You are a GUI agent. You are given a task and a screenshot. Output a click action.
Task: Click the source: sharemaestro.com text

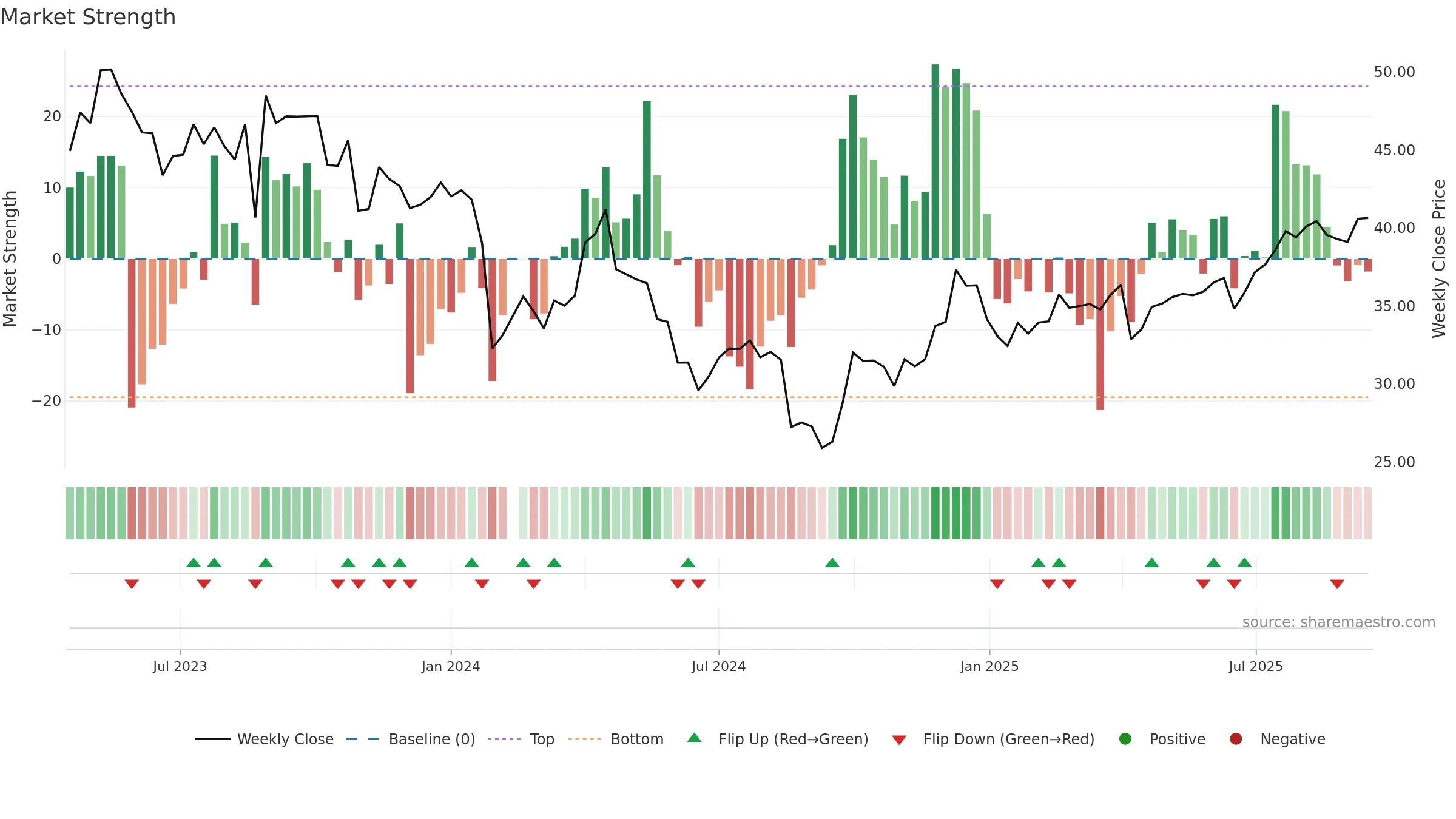[1339, 622]
